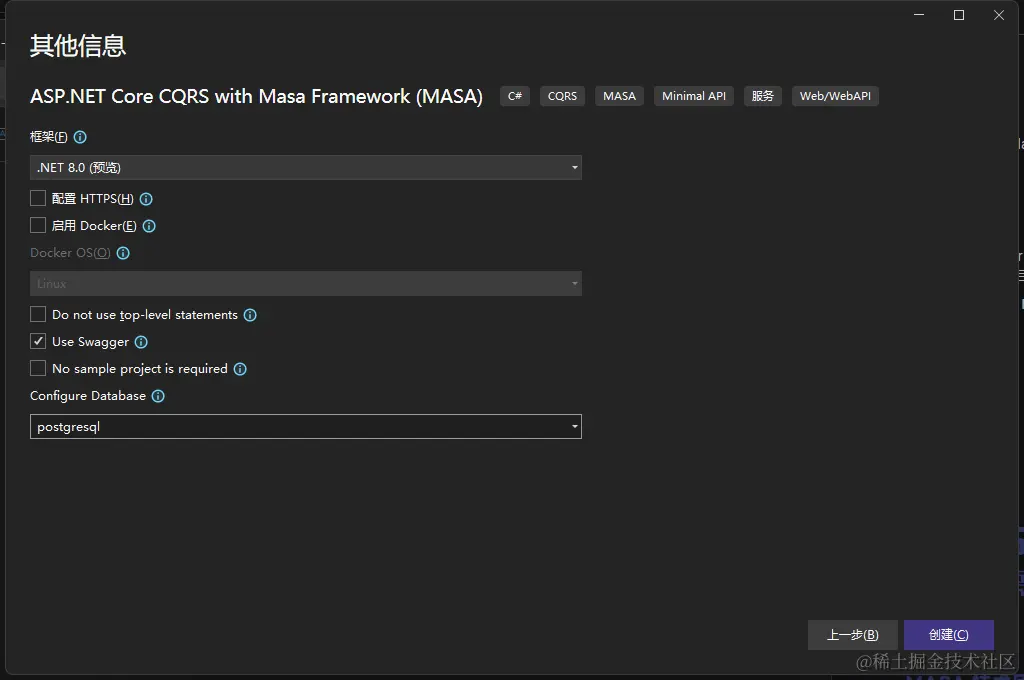Click the ASP.NET Core CQRS template title

click(256, 97)
